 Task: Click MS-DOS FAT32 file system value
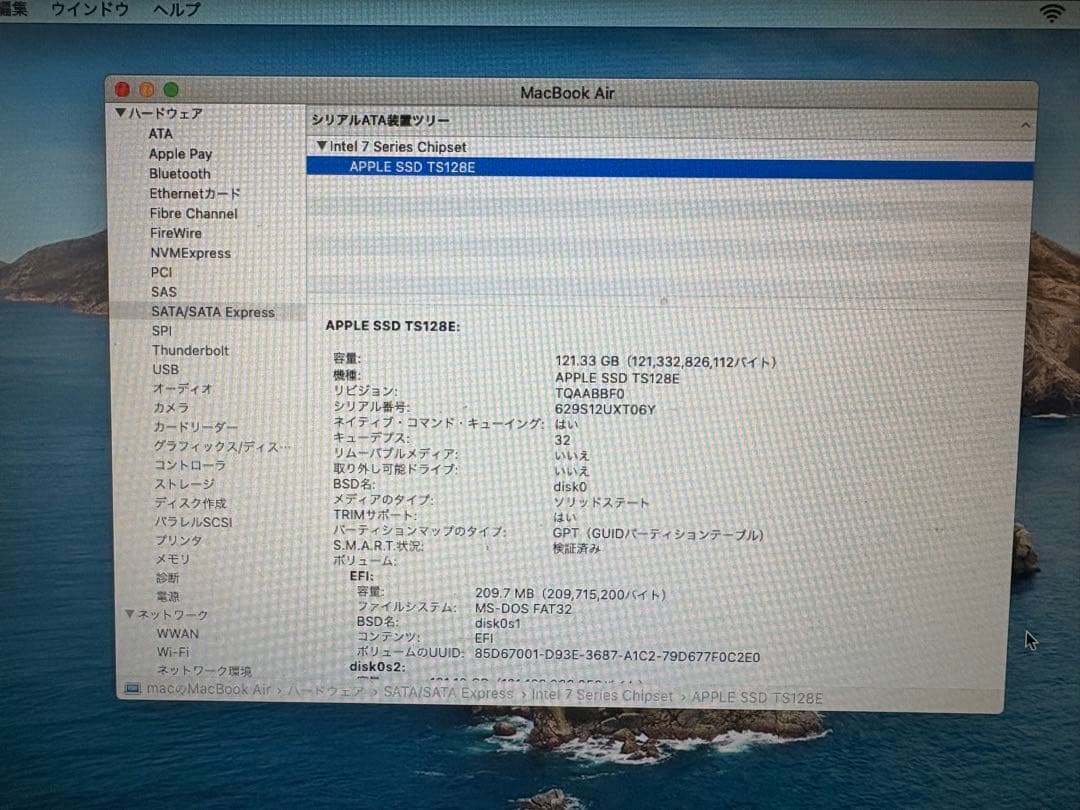click(x=523, y=608)
